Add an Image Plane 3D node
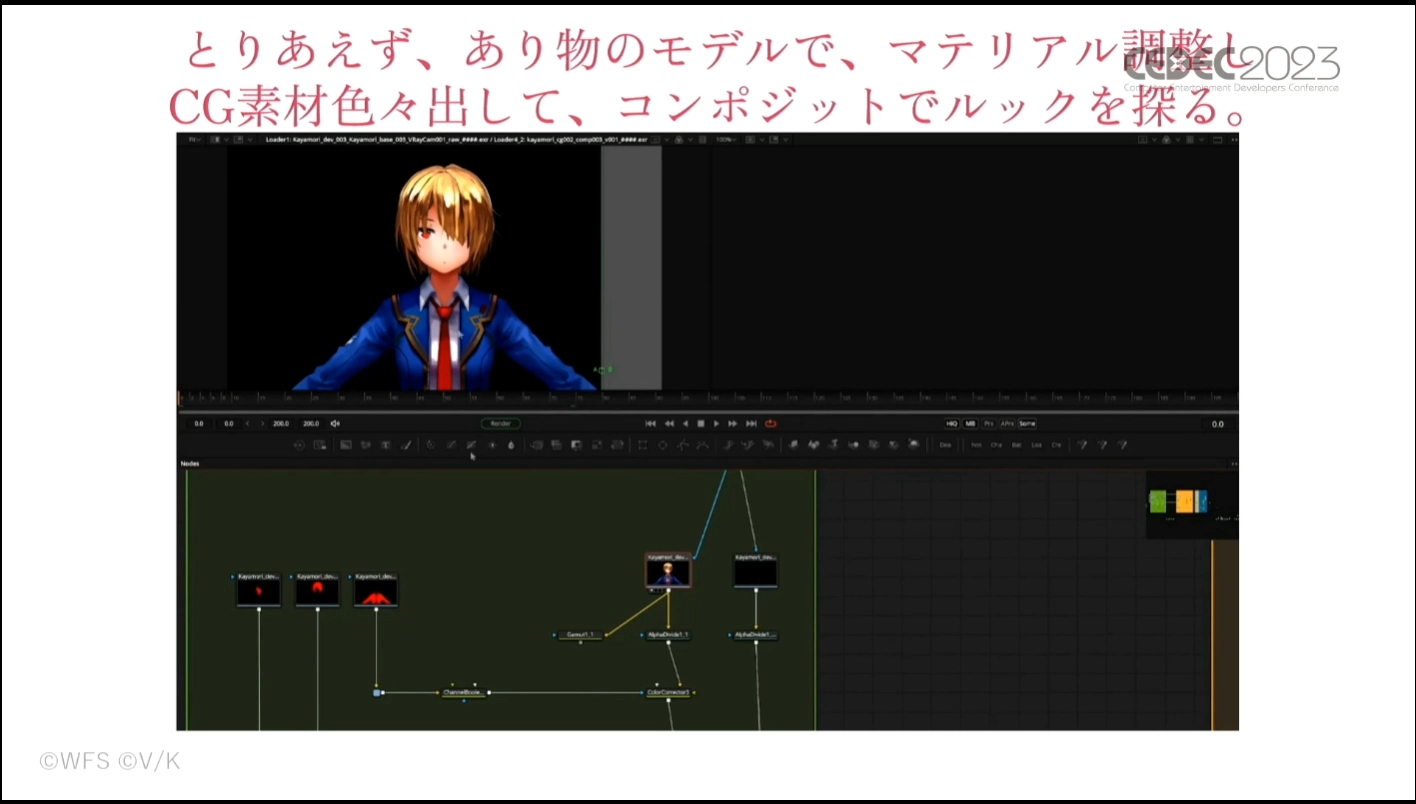 tap(794, 445)
